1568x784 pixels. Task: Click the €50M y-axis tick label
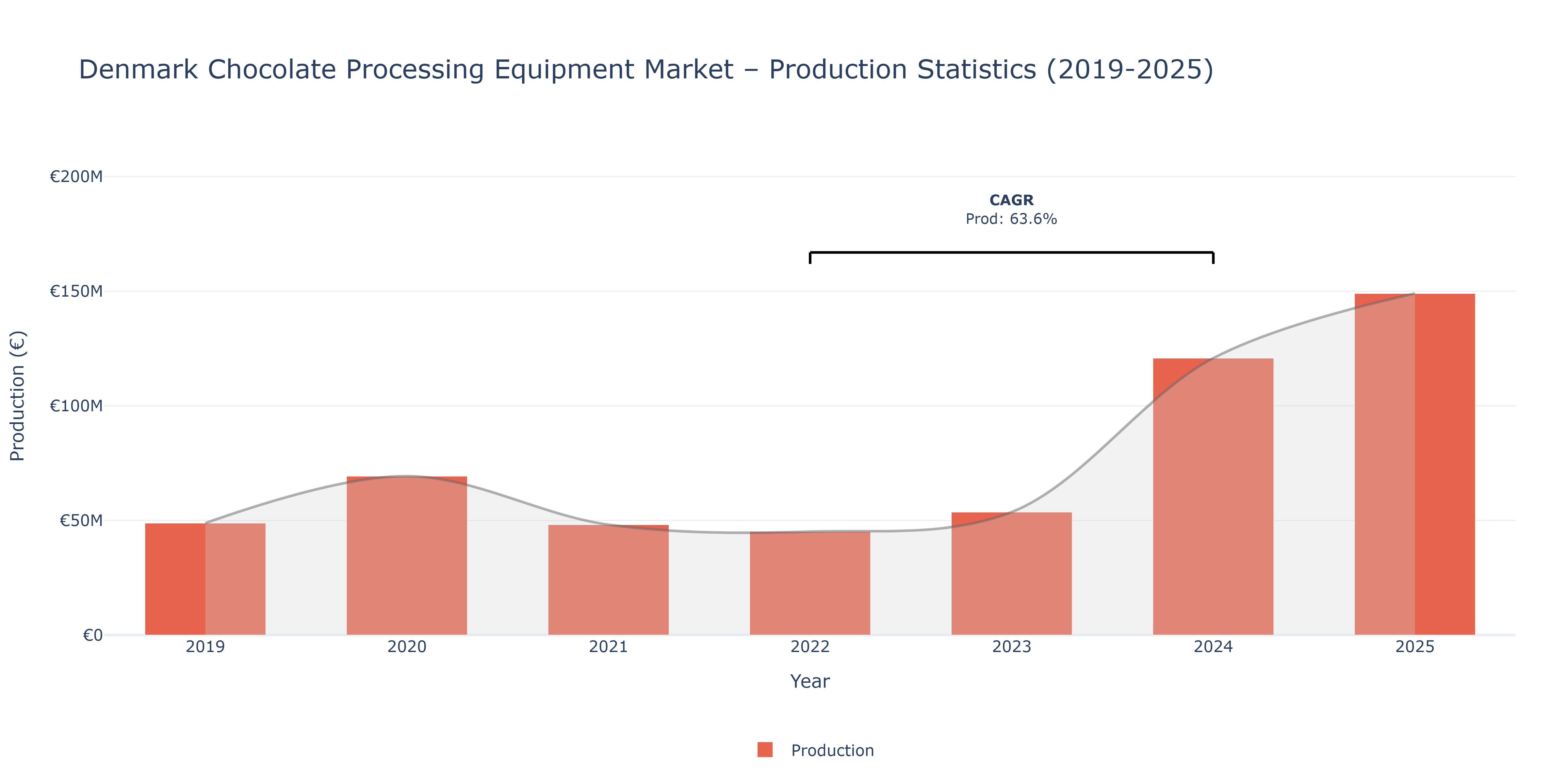tap(81, 520)
